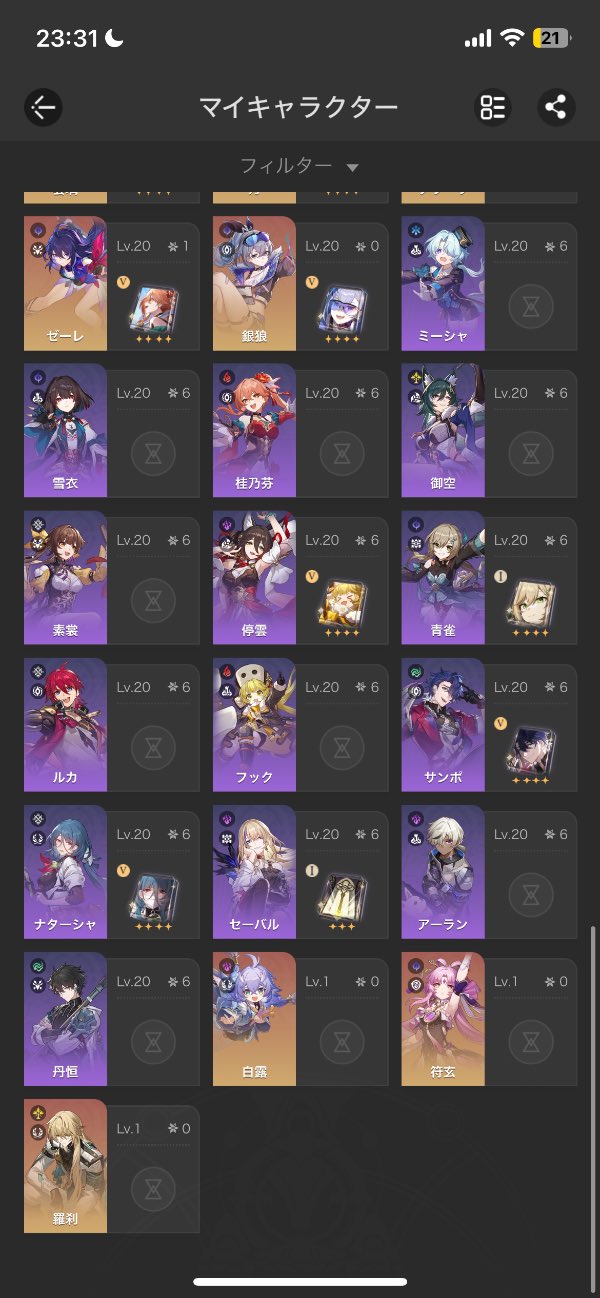Screen dimensions: 600x1298
Task: Switch the list layout view icon
Action: (x=492, y=107)
